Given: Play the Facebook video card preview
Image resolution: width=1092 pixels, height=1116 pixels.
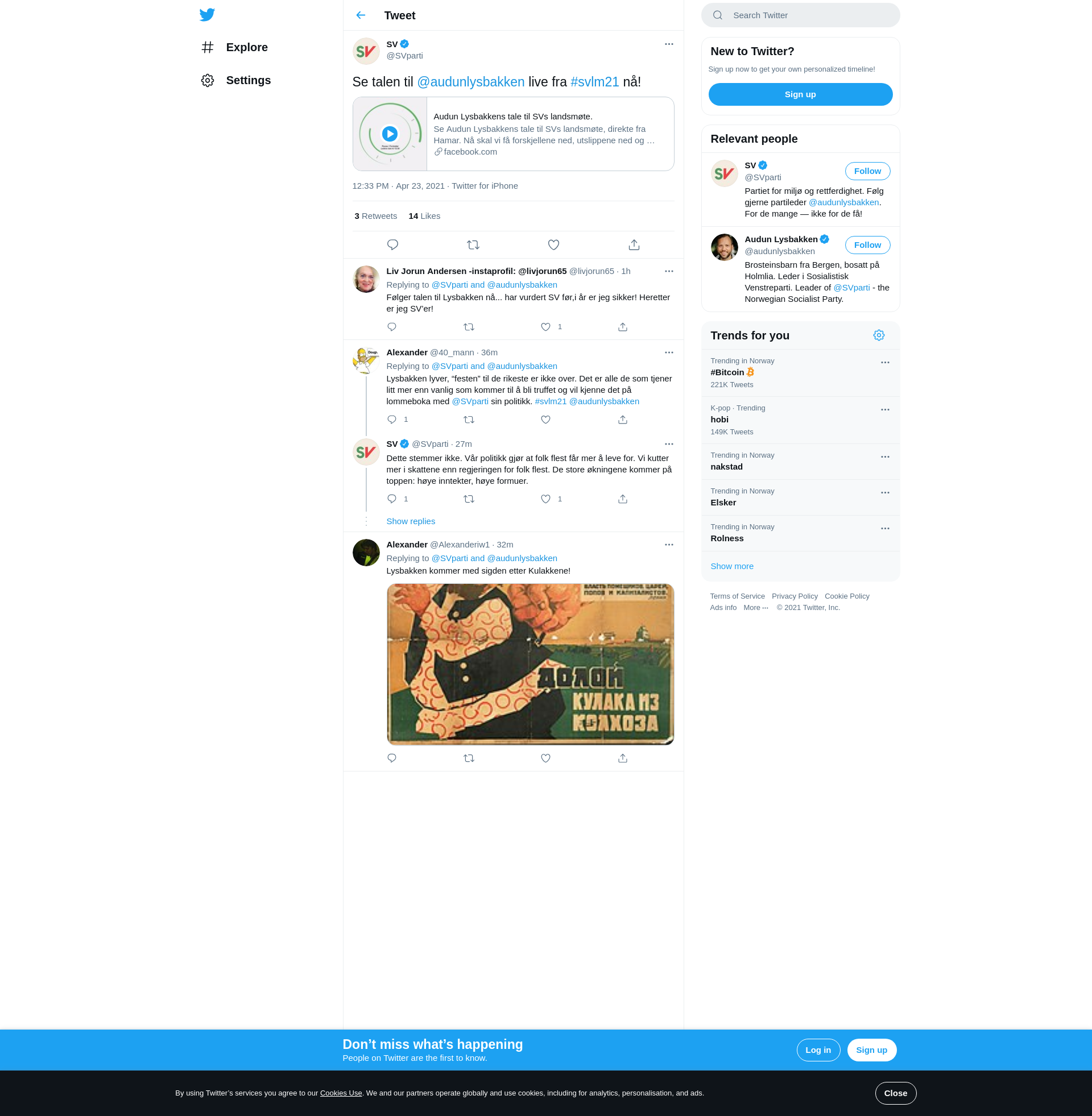Looking at the screenshot, I should (390, 134).
